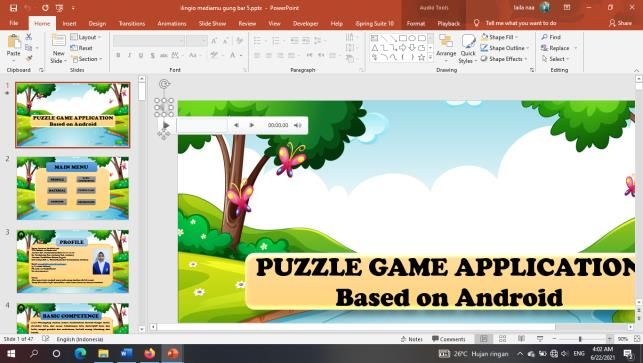Image resolution: width=643 pixels, height=363 pixels.
Task: Expand the Layout dropdown
Action: (86, 37)
